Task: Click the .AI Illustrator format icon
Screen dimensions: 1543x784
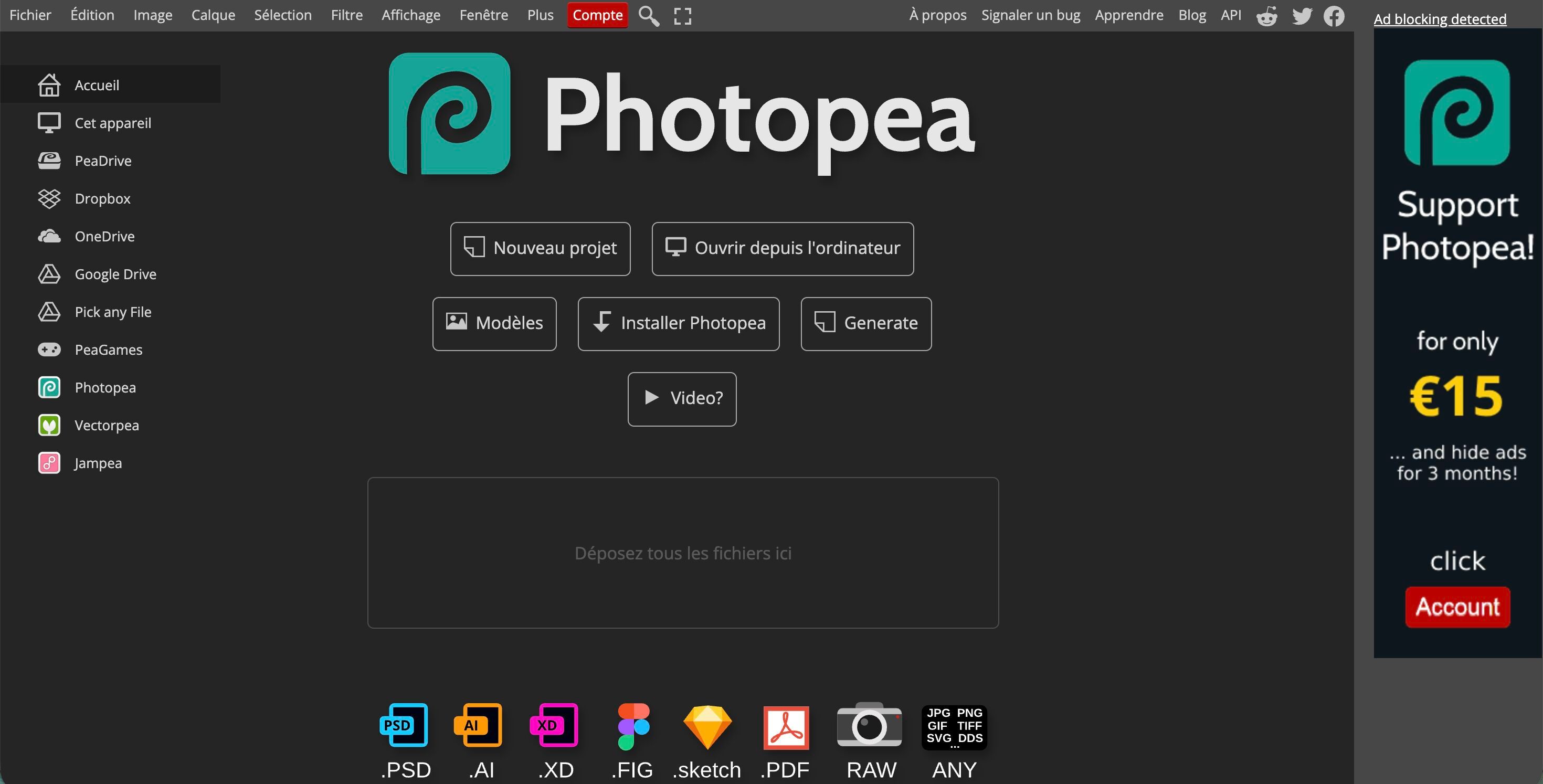Action: [479, 725]
